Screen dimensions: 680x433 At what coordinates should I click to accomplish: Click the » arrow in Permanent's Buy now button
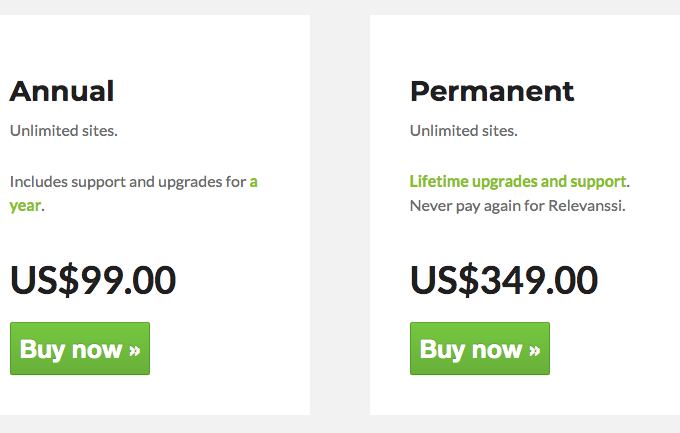[534, 350]
